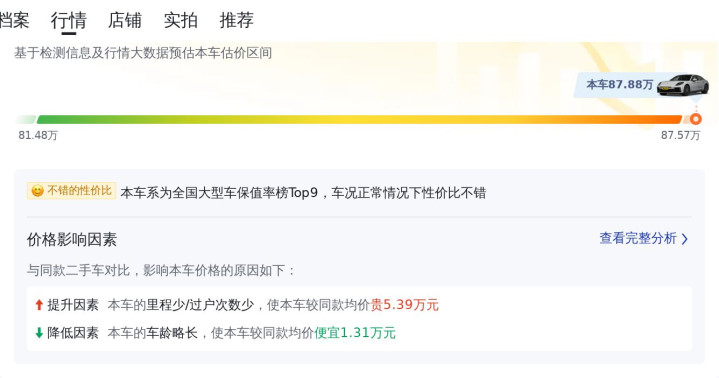The width and height of the screenshot is (719, 378).
Task: Click the green-to-orange price range bar
Action: 359,120
